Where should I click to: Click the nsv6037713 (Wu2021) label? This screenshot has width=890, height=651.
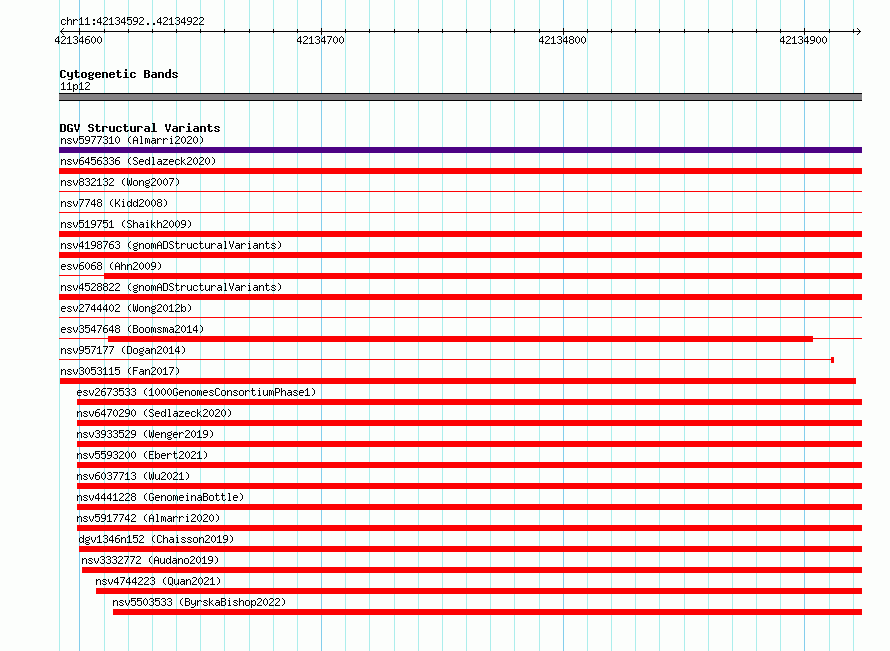(x=133, y=476)
